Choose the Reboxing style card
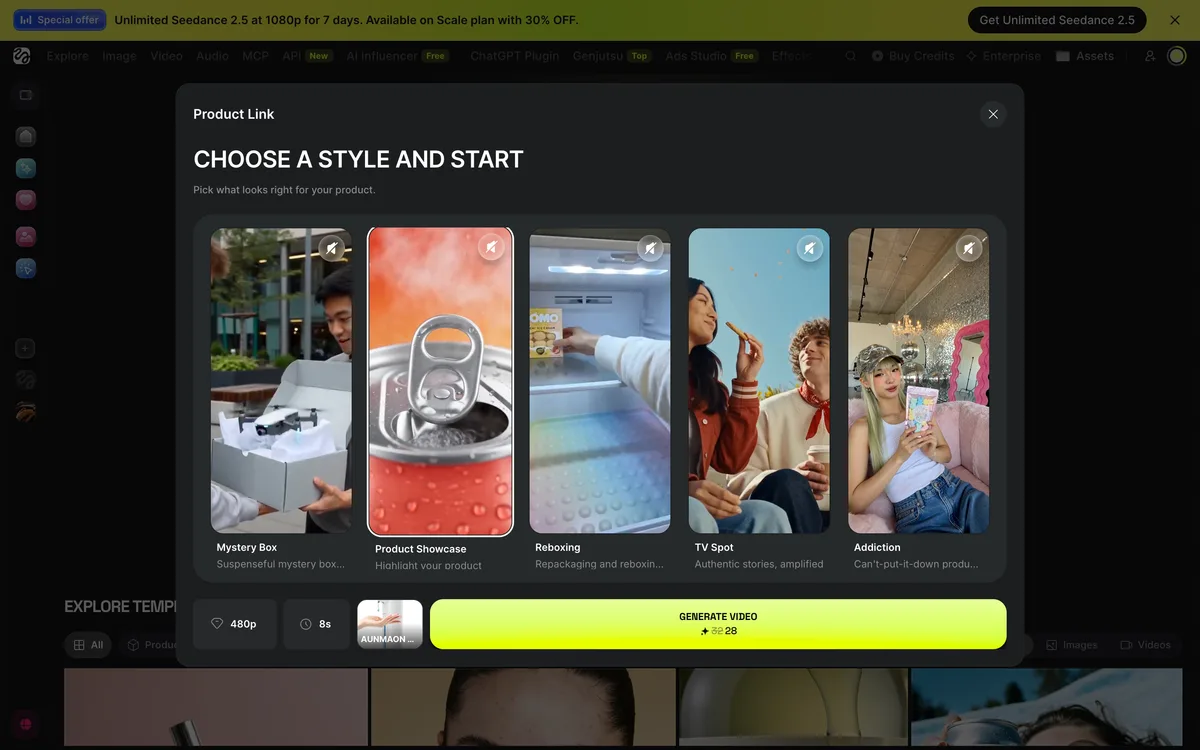This screenshot has height=750, width=1200. (600, 400)
